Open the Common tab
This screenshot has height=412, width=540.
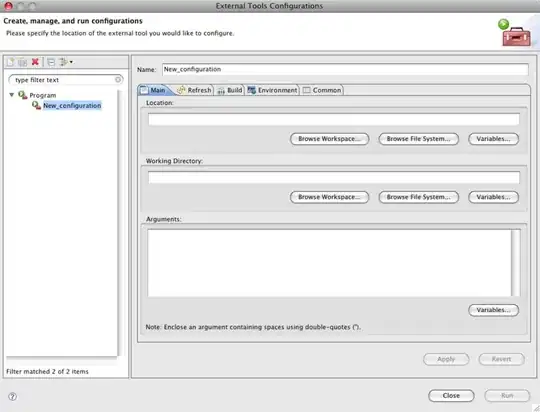click(x=322, y=90)
